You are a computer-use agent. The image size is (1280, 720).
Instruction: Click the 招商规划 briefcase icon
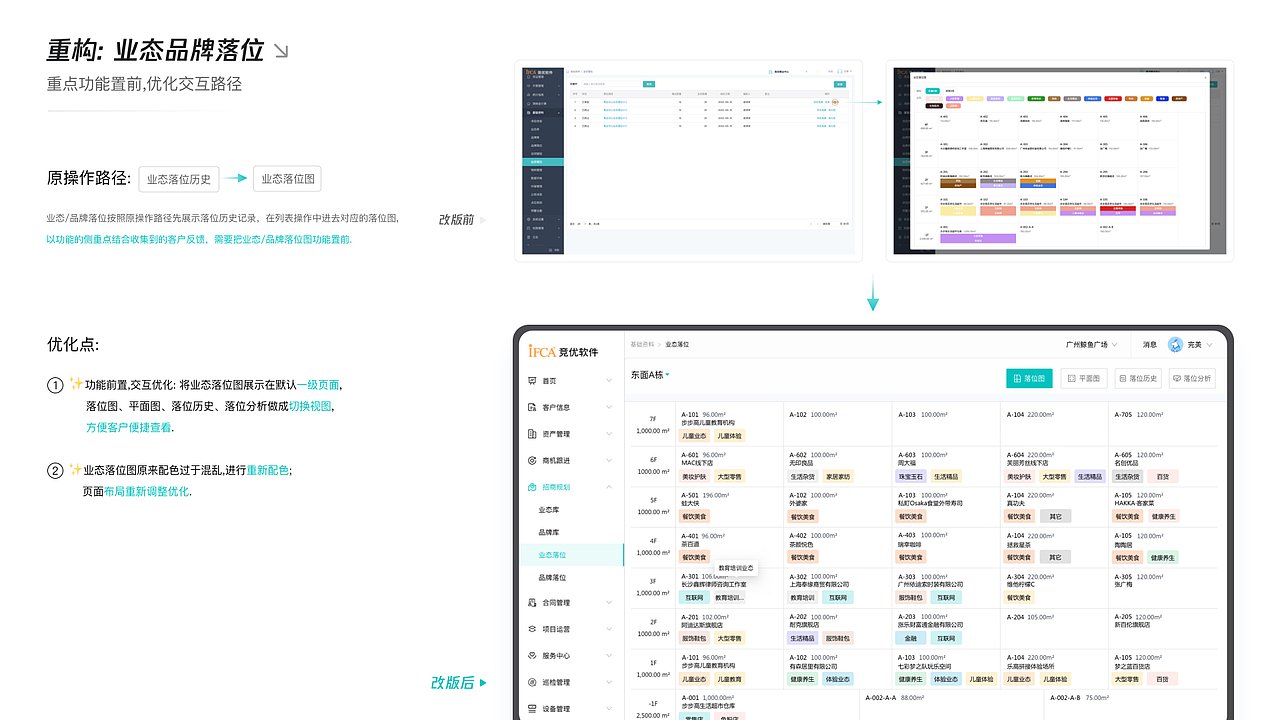[531, 487]
